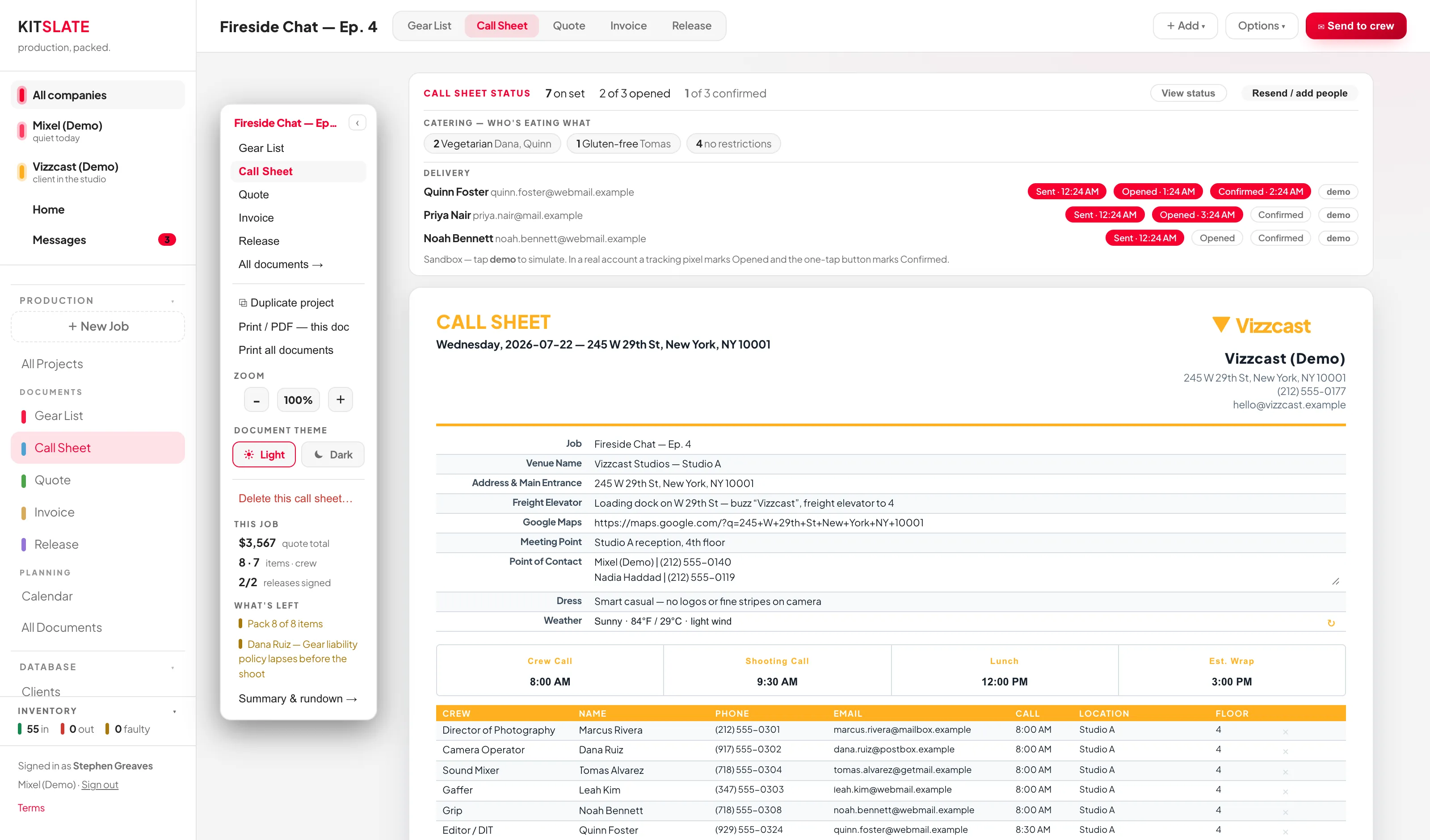The image size is (1430, 840).
Task: Click Send to crew button
Action: click(1355, 26)
